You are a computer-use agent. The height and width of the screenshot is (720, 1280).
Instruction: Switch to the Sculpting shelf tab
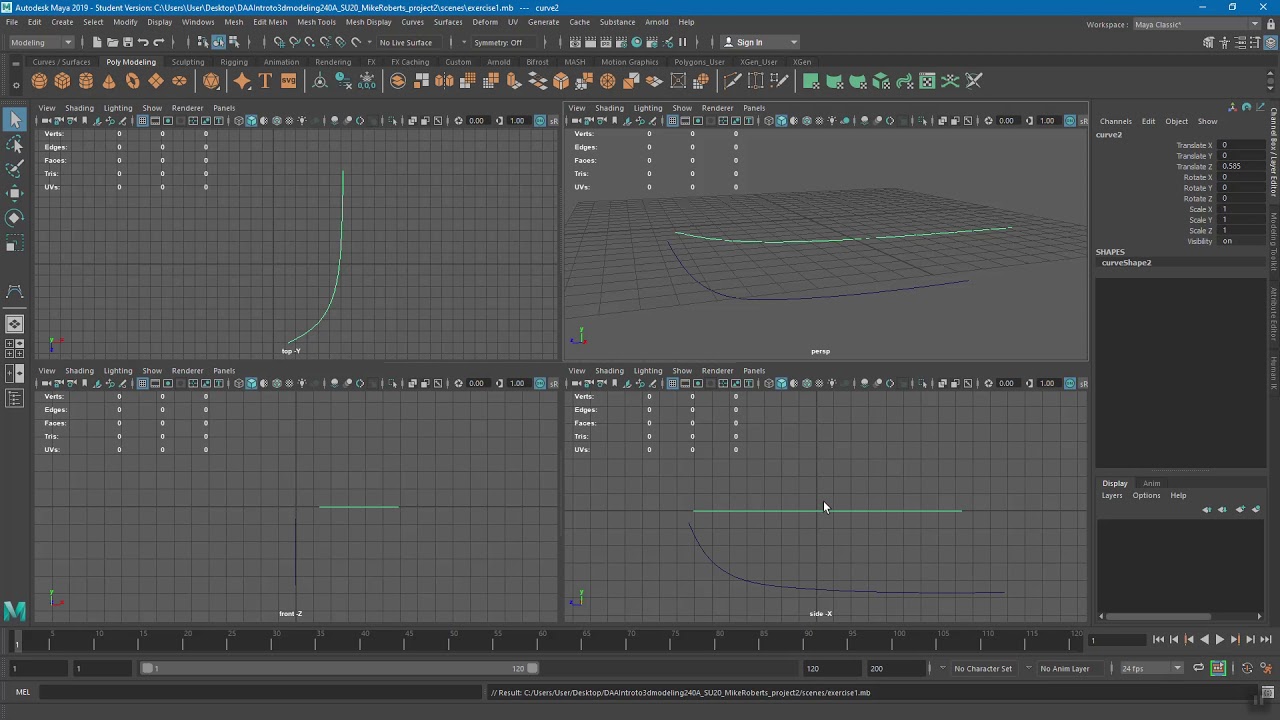187,62
